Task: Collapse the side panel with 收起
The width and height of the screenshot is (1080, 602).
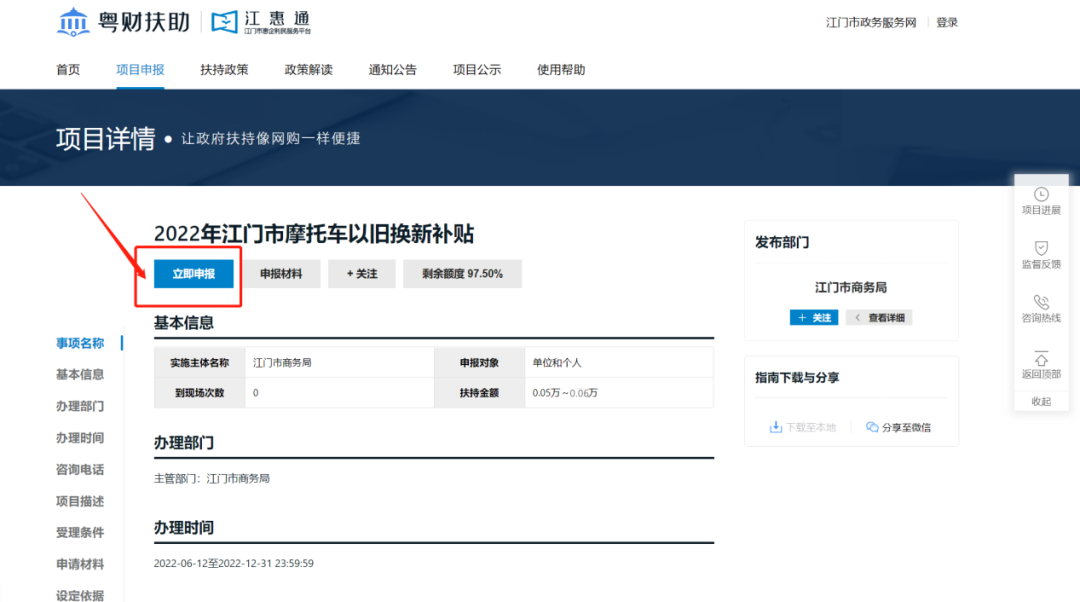Action: pos(1041,401)
